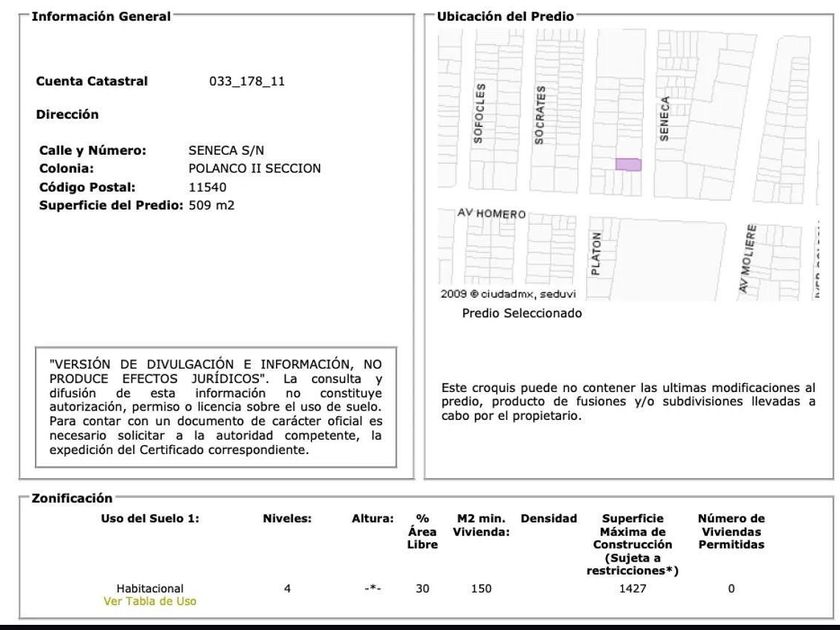840x630 pixels.
Task: Select the Cuenta Catastral number 033_178_11
Action: (x=247, y=81)
